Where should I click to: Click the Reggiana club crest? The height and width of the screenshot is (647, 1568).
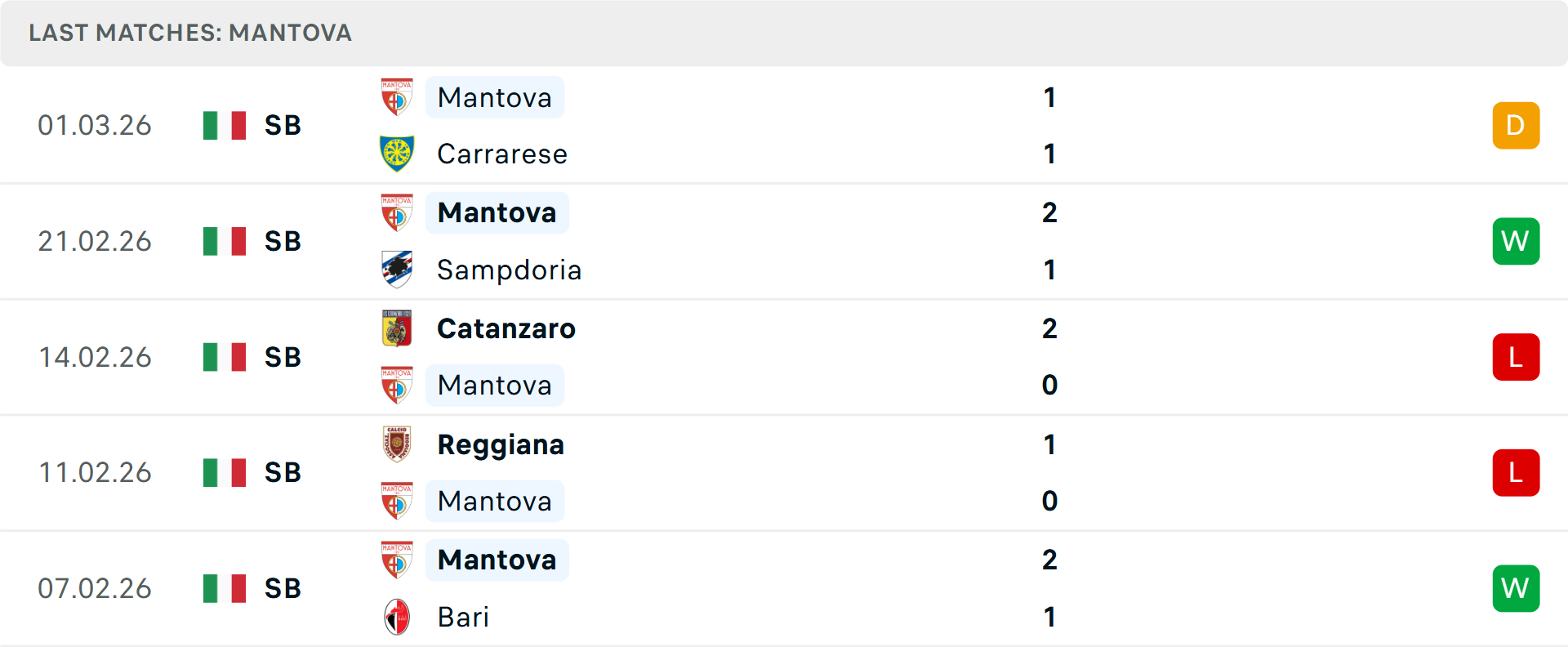click(397, 444)
